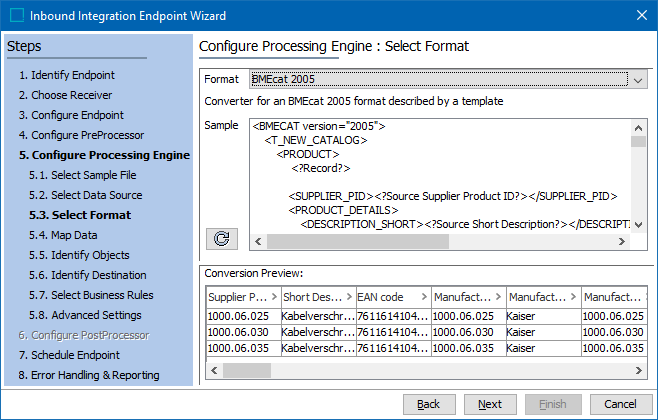Go to 8 Error Handling & Reporting
Image resolution: width=658 pixels, height=420 pixels.
click(x=88, y=375)
